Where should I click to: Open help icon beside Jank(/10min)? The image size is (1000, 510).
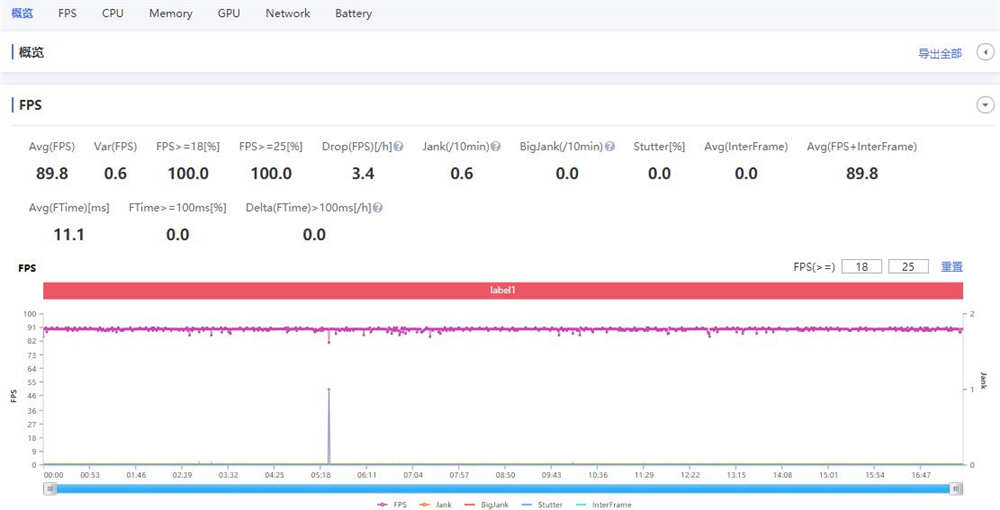tap(496, 147)
